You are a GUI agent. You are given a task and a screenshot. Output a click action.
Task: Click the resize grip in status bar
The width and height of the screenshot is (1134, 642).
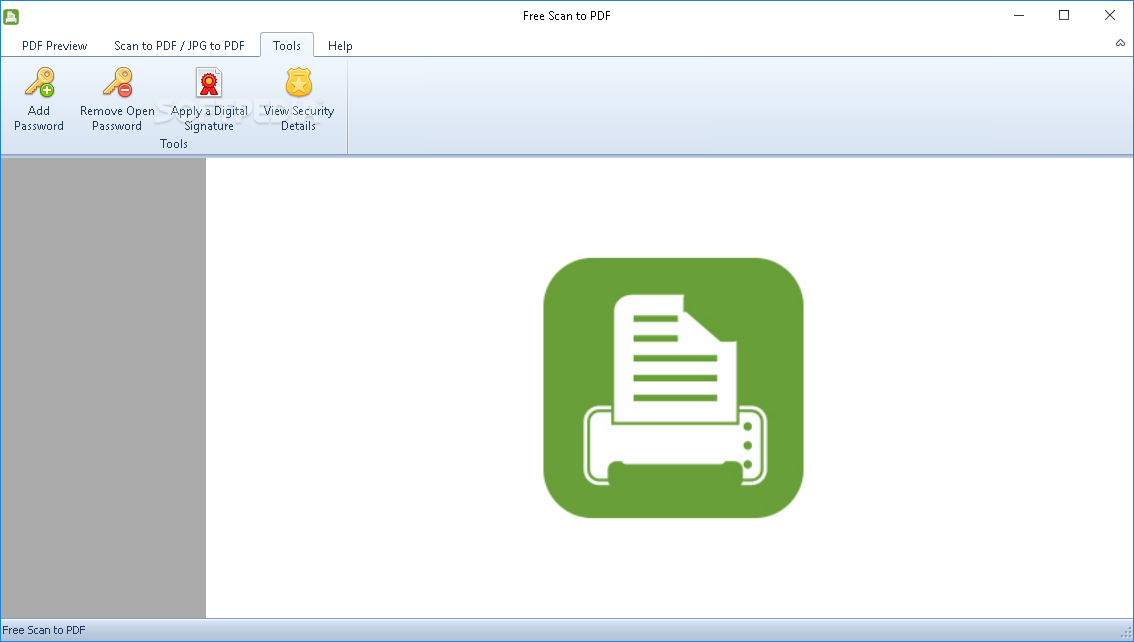click(1126, 633)
